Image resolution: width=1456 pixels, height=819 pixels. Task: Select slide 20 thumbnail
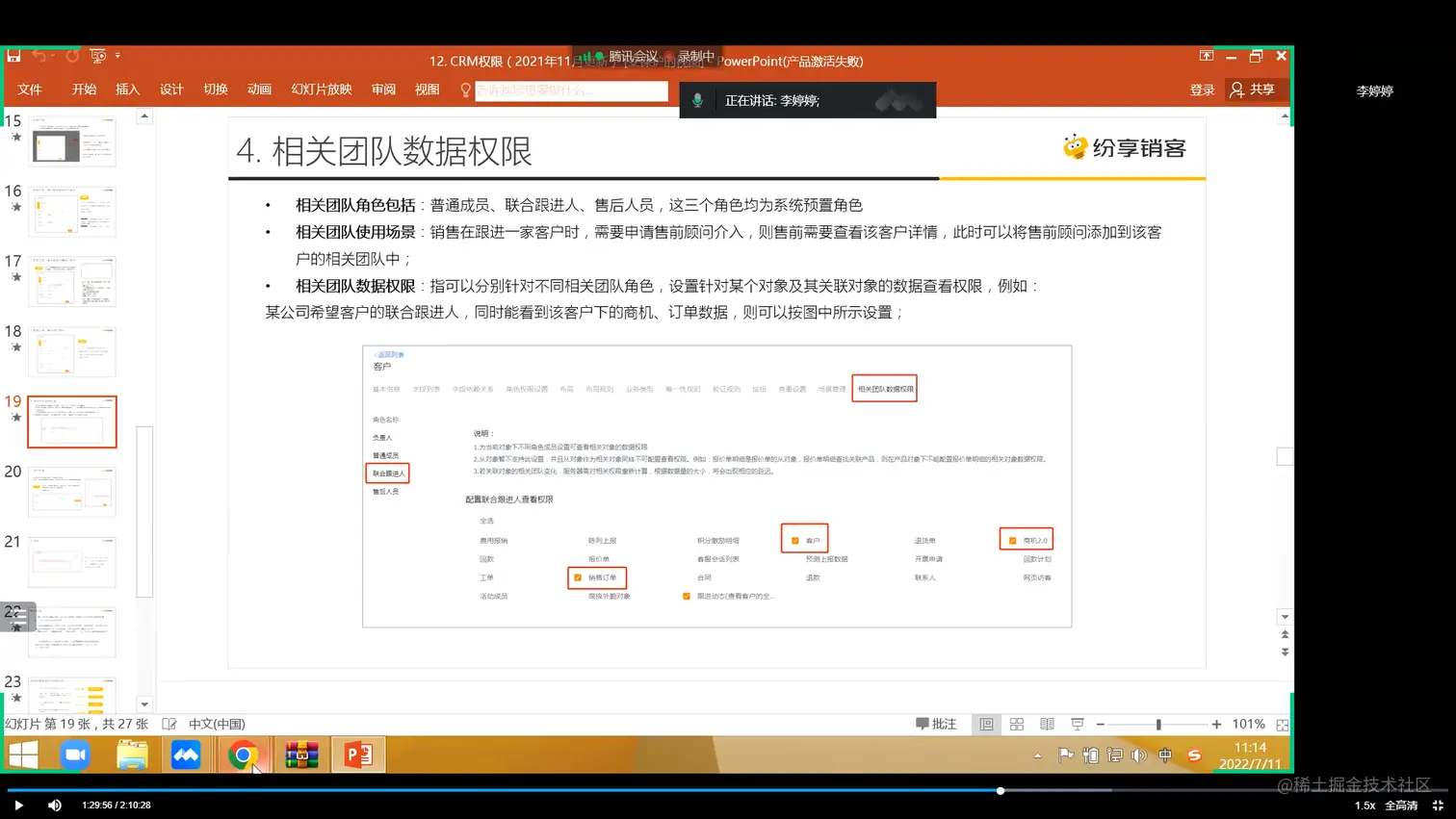tap(72, 492)
